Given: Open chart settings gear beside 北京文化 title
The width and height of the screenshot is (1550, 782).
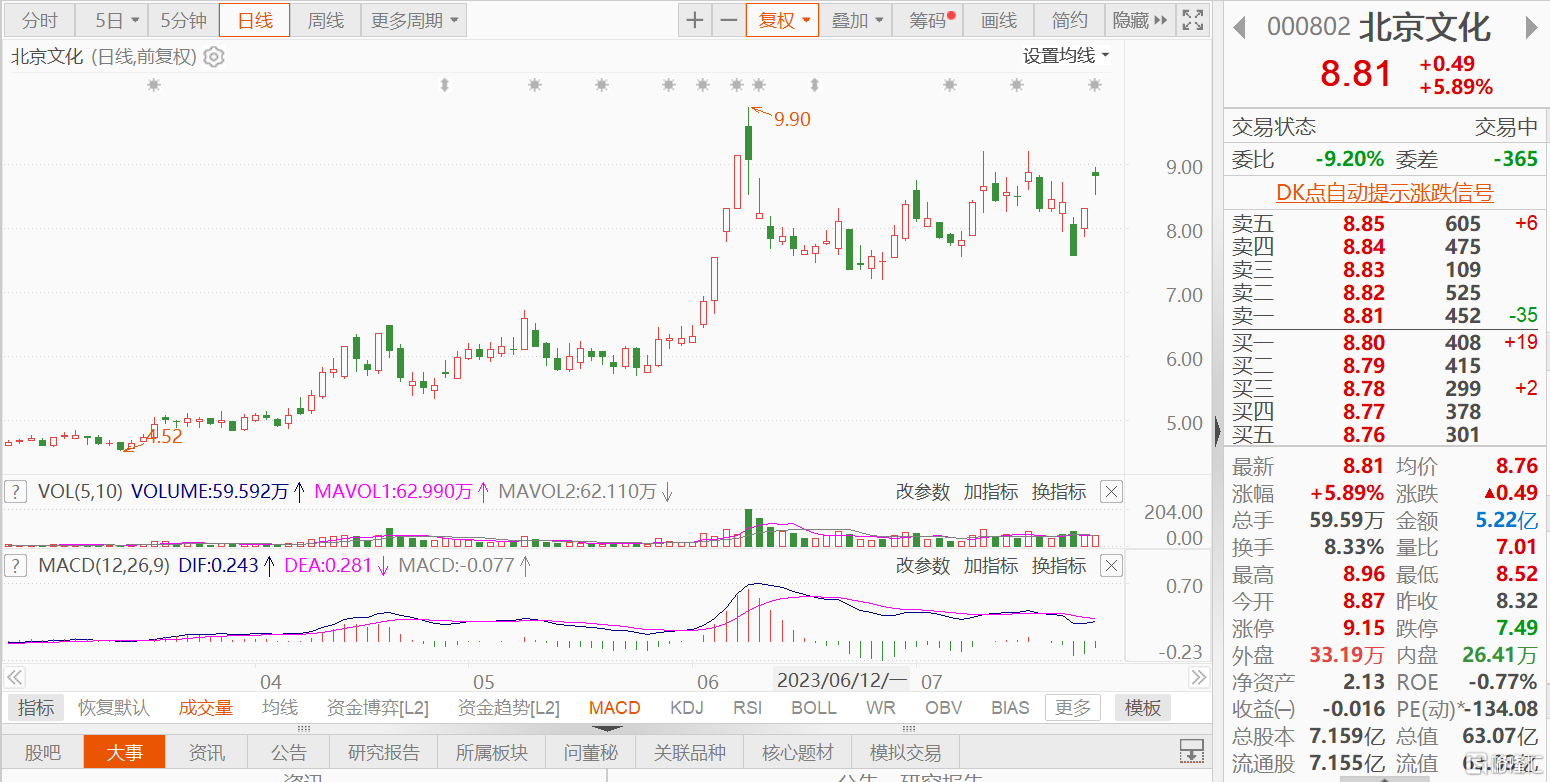Looking at the screenshot, I should pos(214,57).
